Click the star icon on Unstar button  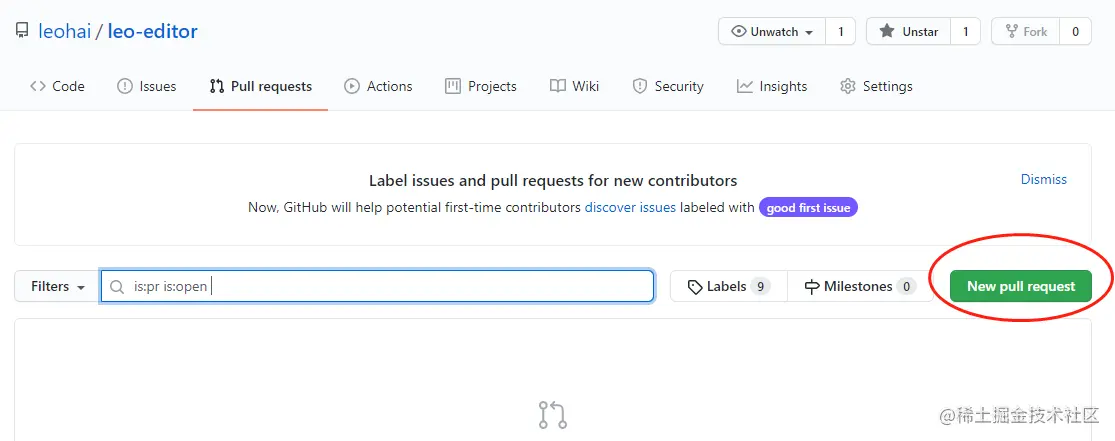(887, 31)
